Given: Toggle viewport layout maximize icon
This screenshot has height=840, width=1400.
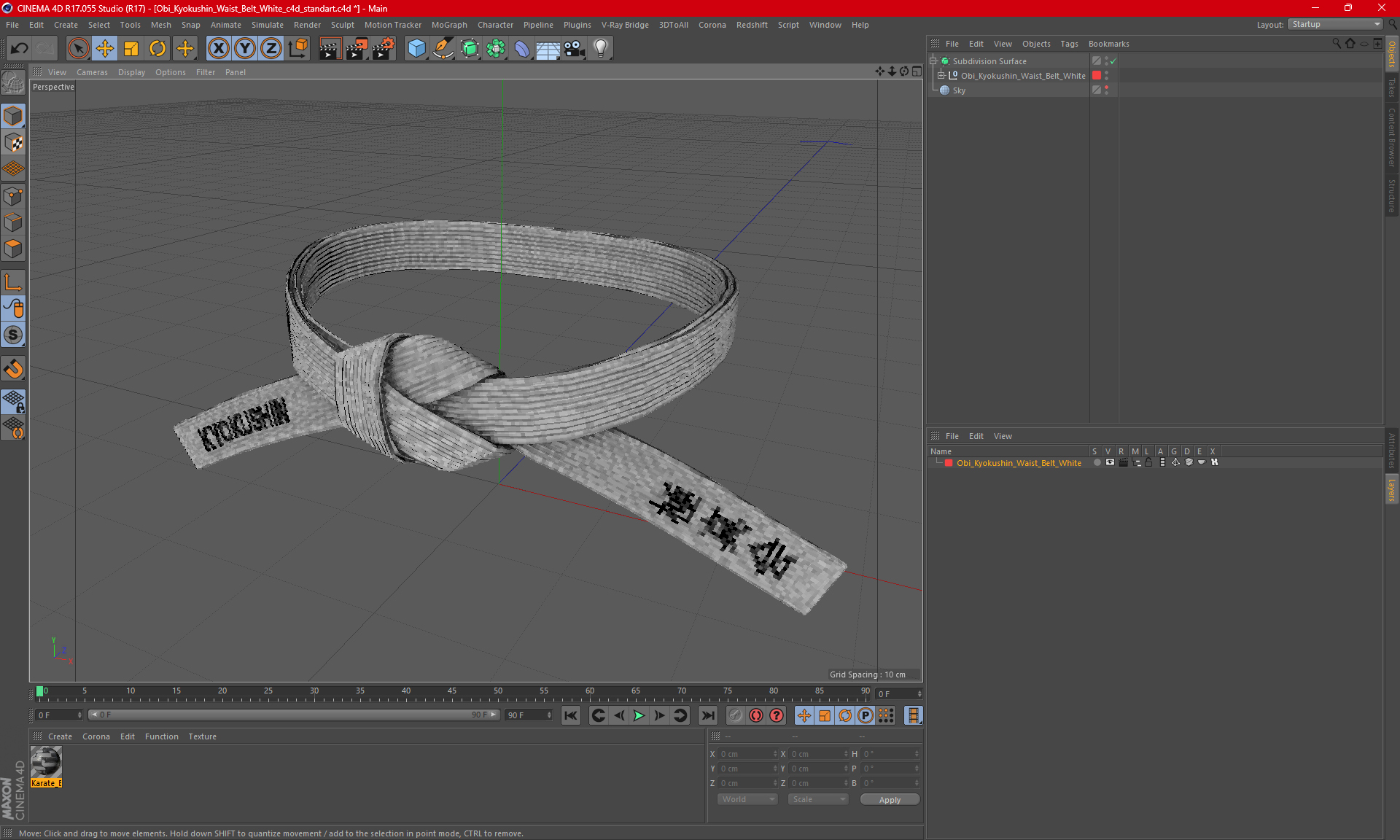Looking at the screenshot, I should click(917, 71).
